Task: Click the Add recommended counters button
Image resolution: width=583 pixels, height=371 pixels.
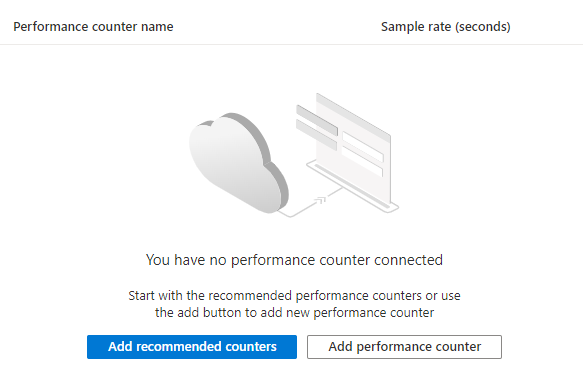Action: coord(192,347)
